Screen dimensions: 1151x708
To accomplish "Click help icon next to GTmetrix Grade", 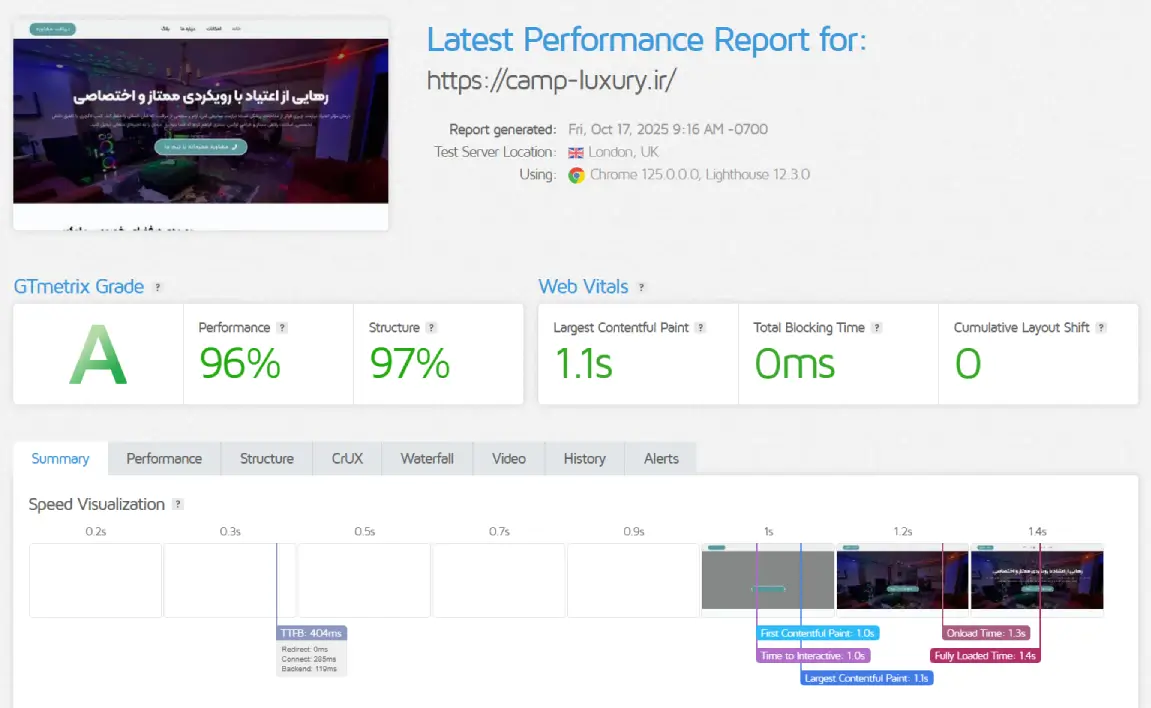I will point(158,287).
